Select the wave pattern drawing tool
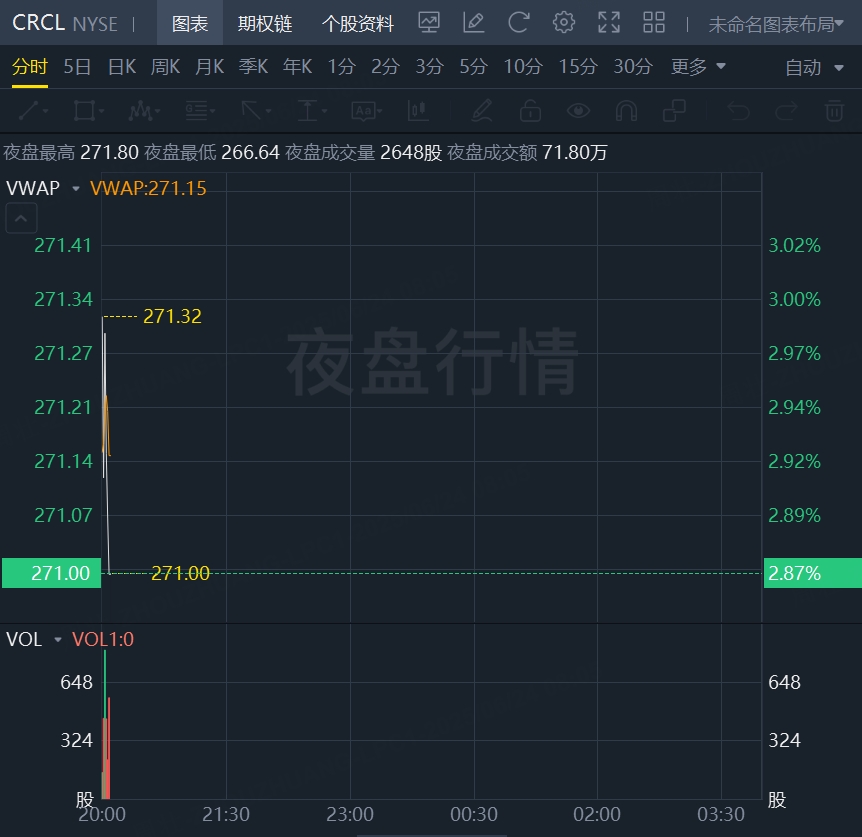The image size is (862, 837). pos(144,111)
